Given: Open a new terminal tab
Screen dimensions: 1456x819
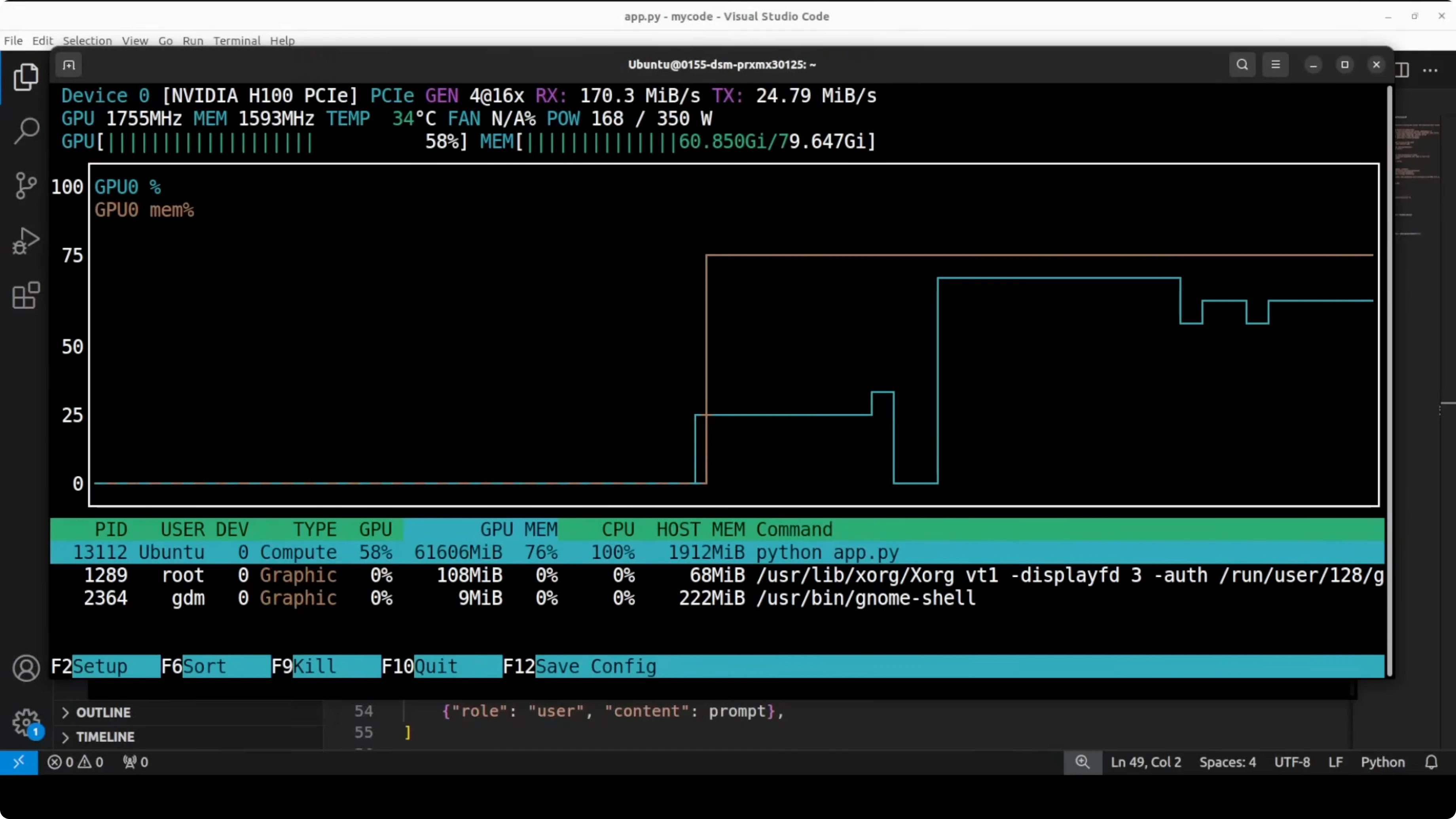Looking at the screenshot, I should (69, 65).
